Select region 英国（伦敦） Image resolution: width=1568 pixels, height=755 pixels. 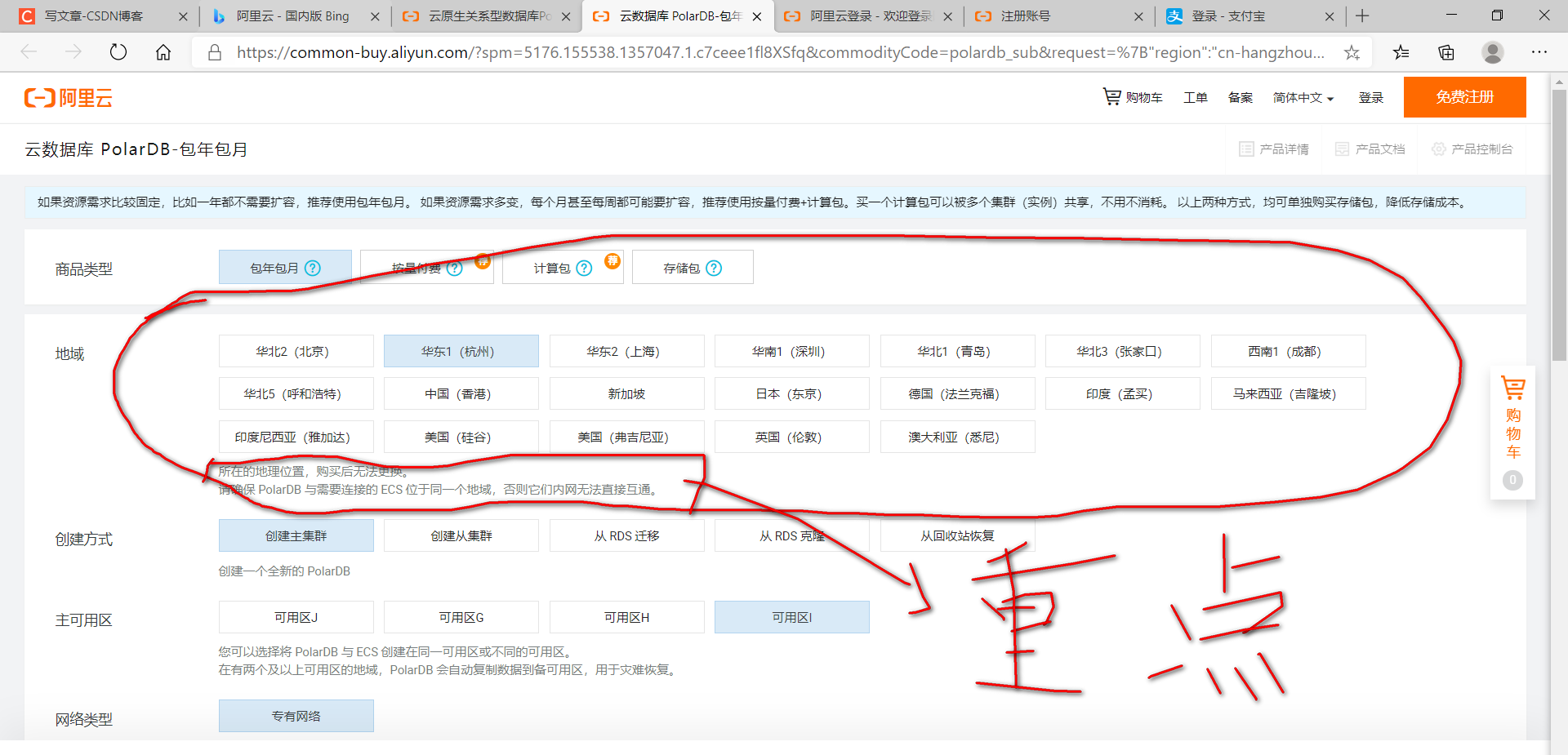[792, 437]
